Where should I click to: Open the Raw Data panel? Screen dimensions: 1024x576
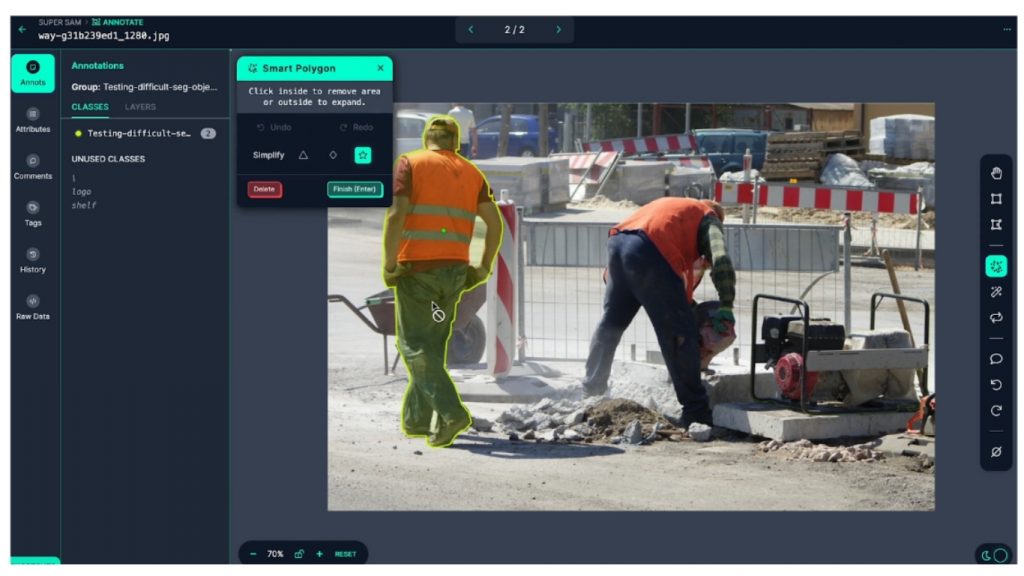(x=33, y=306)
